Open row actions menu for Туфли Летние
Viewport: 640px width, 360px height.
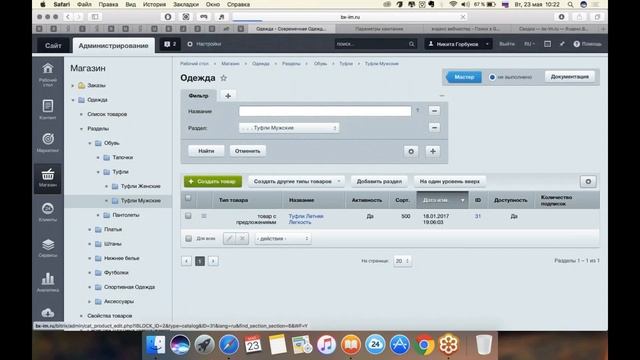tap(204, 216)
